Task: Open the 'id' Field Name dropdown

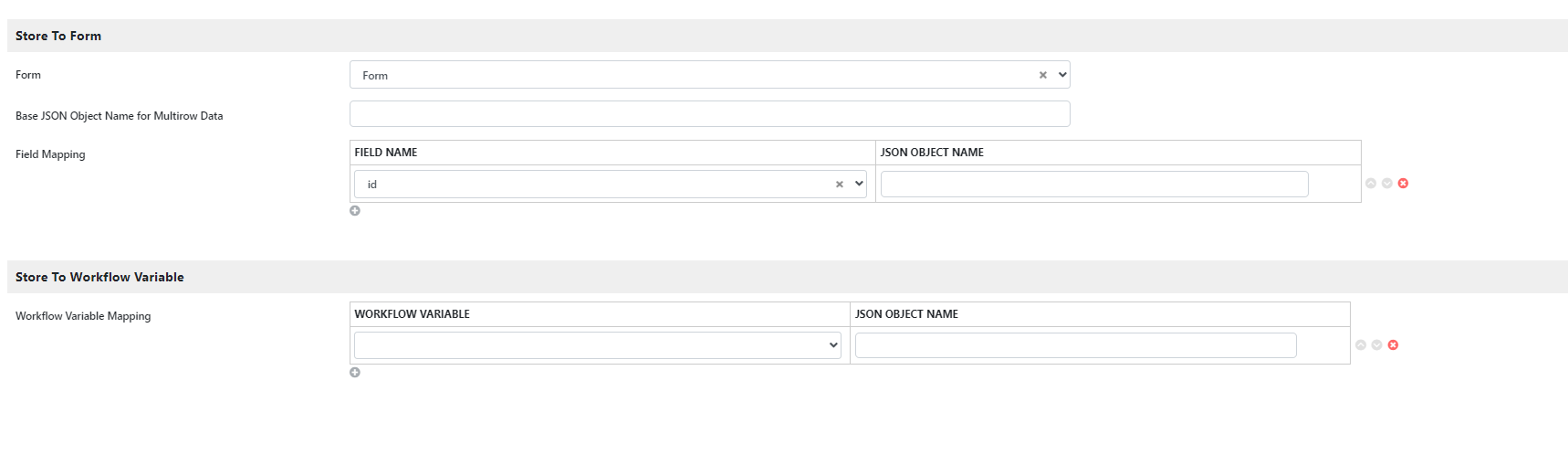Action: tap(859, 184)
